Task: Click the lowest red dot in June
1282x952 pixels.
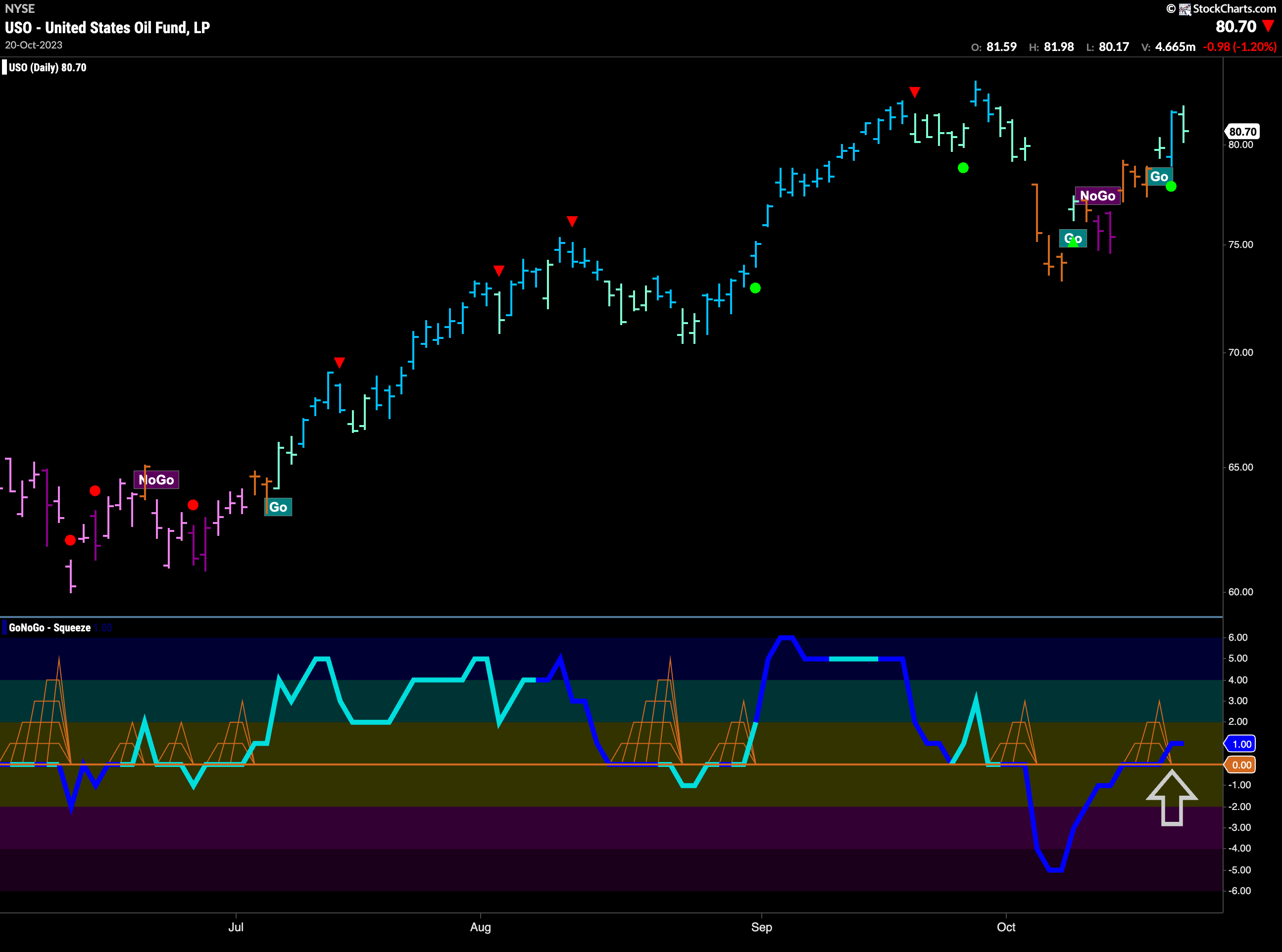Action: coord(70,540)
